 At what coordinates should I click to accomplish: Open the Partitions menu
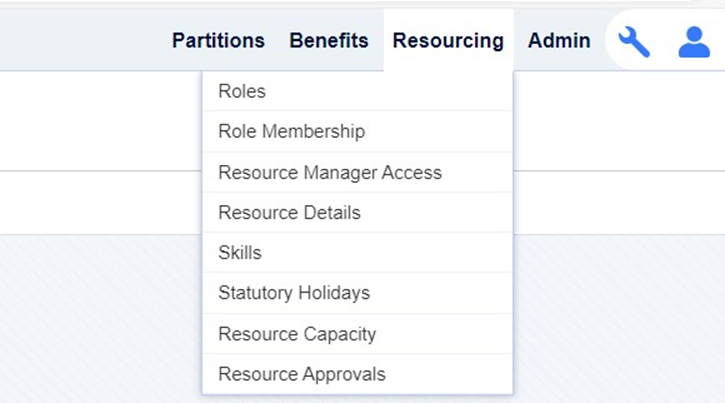(218, 41)
